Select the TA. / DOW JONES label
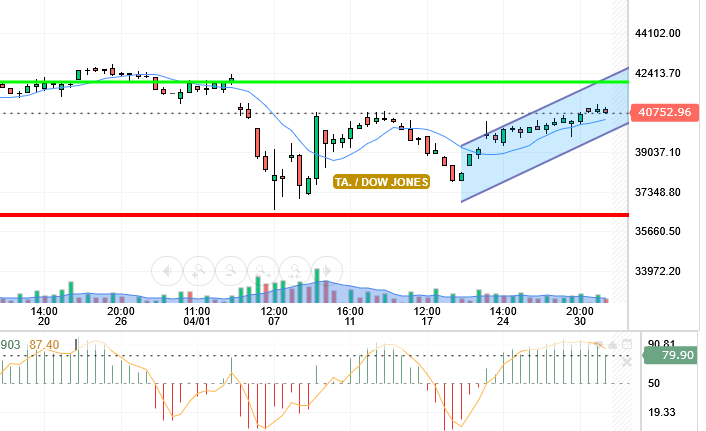Viewport: 706px width, 431px height. (381, 182)
